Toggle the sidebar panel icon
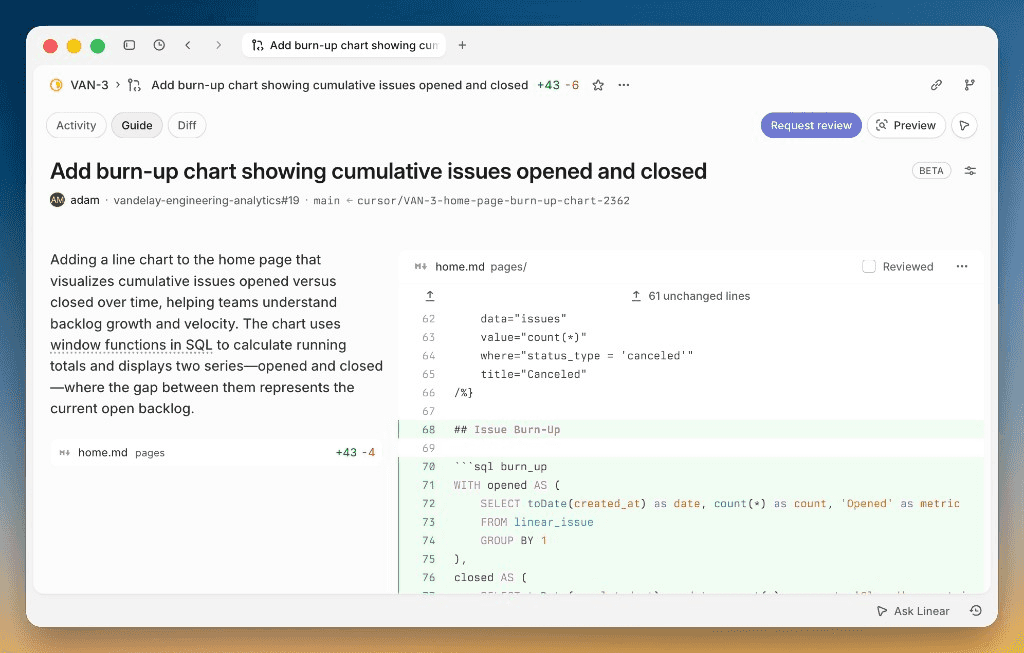The height and width of the screenshot is (653, 1024). tap(129, 45)
